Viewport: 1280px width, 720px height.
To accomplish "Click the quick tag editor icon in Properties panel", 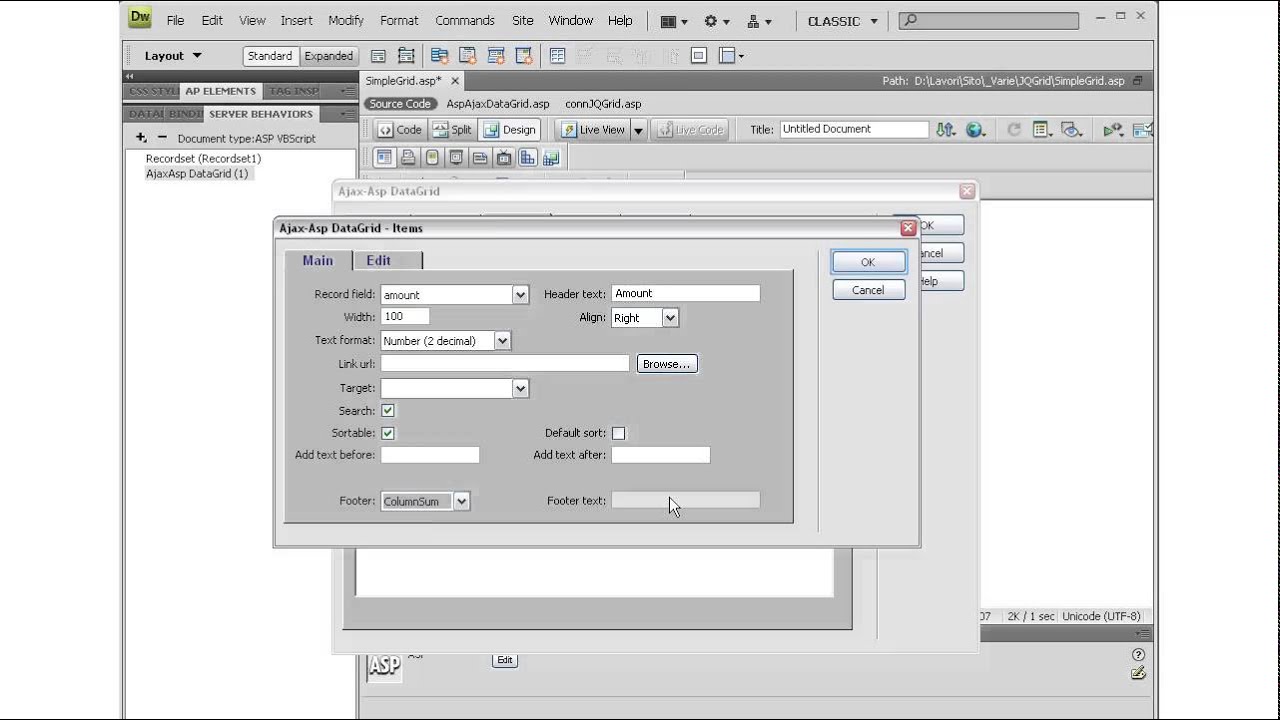I will (1138, 673).
